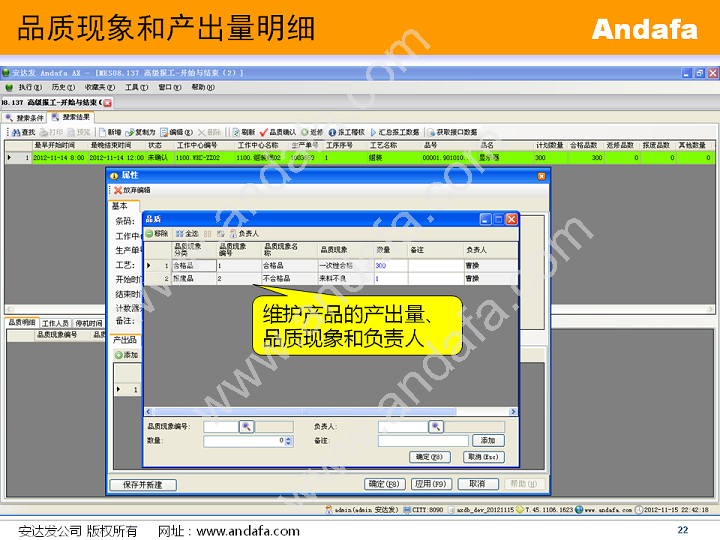Click the 放弃编辑 discard edit icon

(x=118, y=190)
